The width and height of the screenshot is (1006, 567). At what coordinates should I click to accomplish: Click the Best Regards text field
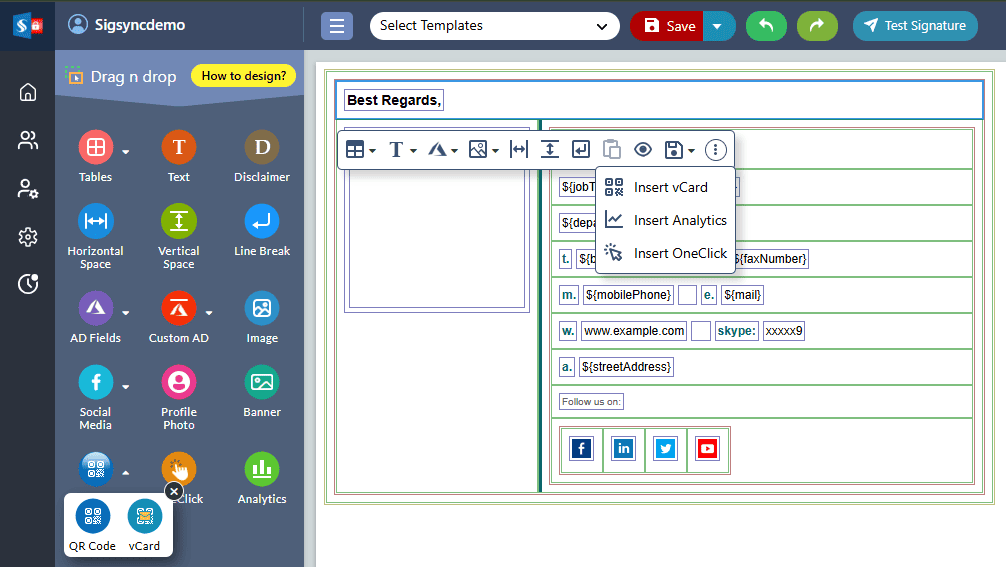394,100
